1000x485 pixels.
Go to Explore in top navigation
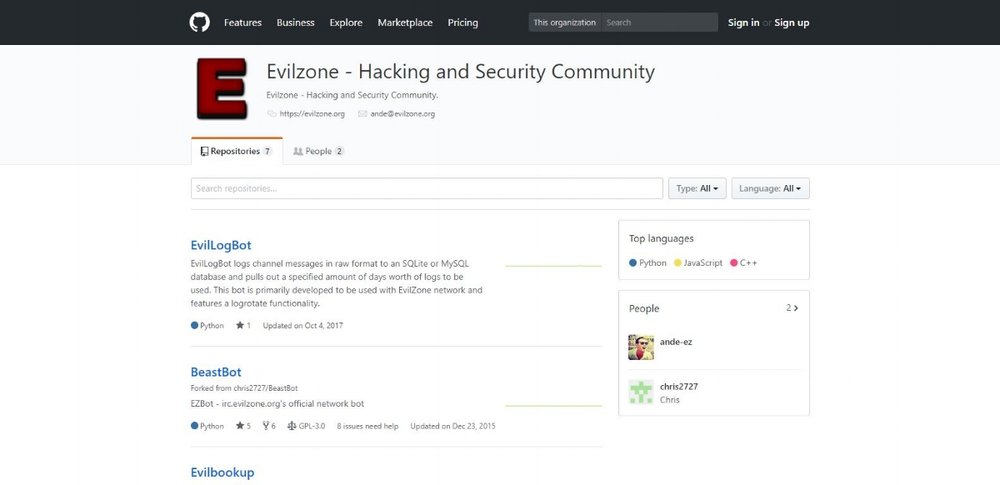point(346,22)
